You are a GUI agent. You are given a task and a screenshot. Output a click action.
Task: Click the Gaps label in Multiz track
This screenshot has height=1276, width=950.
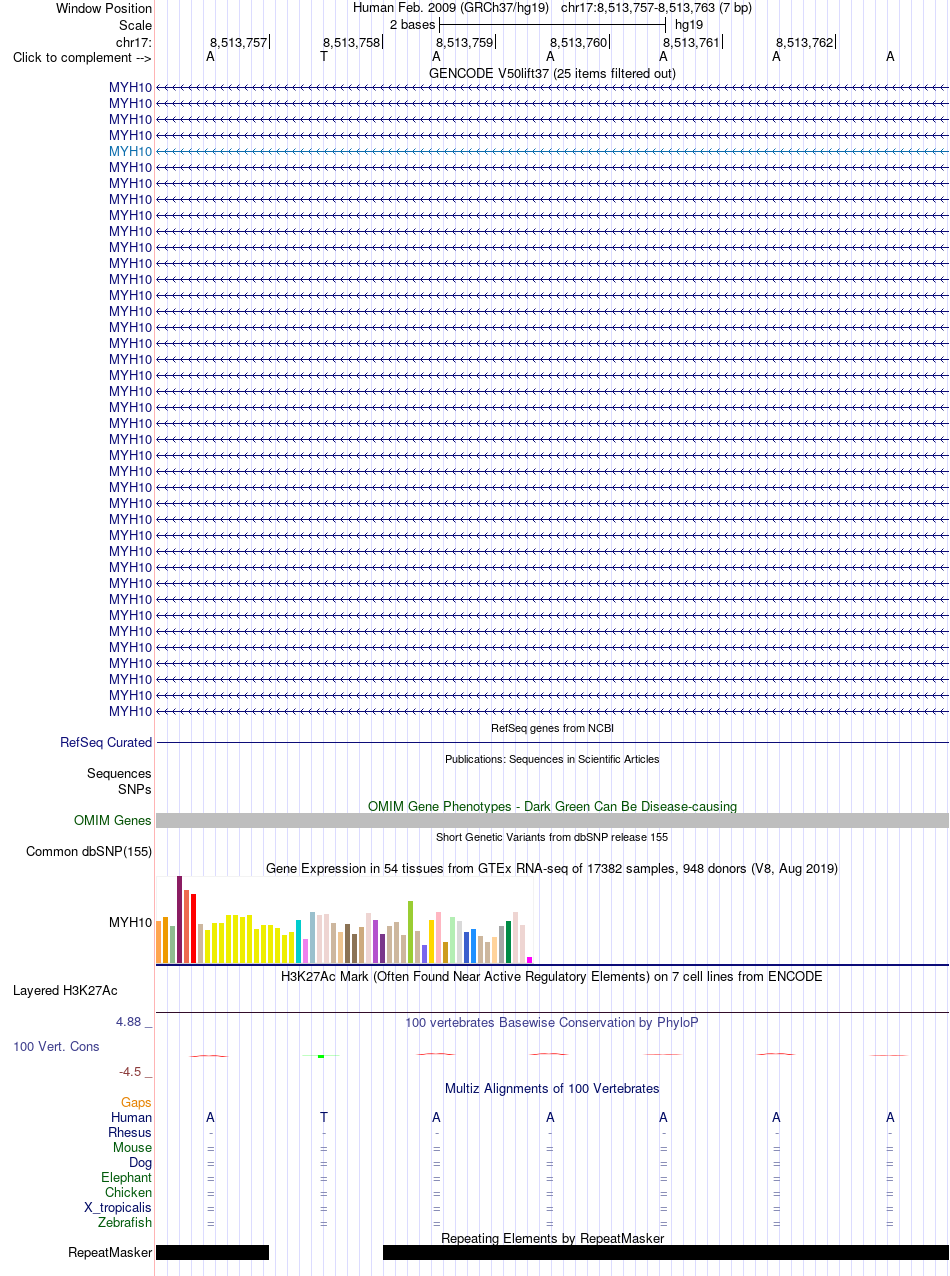tap(136, 1102)
